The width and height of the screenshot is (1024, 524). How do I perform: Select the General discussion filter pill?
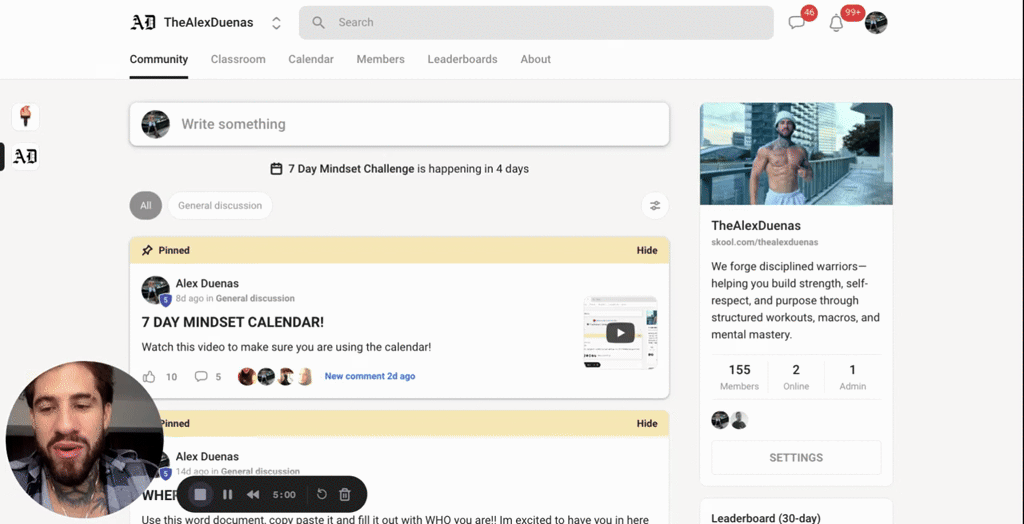click(220, 205)
